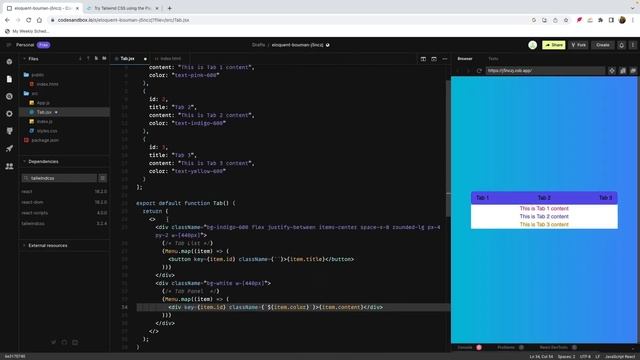Click the Spaces: 2 status bar entry

click(x=566, y=357)
